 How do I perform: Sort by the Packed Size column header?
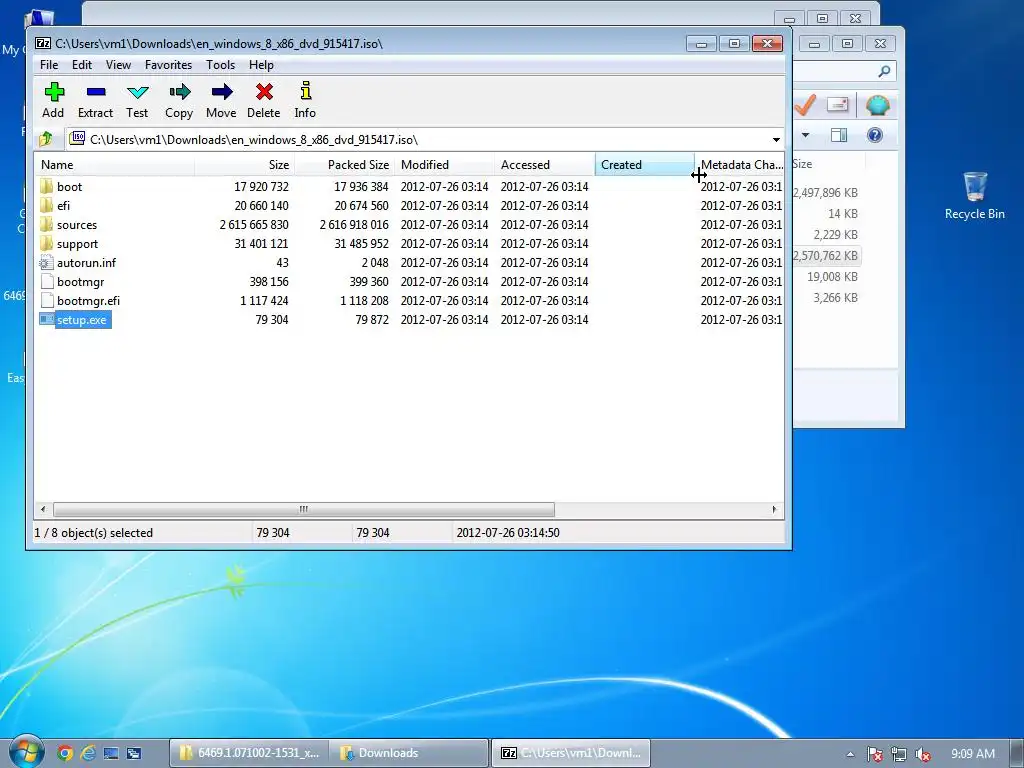click(344, 165)
